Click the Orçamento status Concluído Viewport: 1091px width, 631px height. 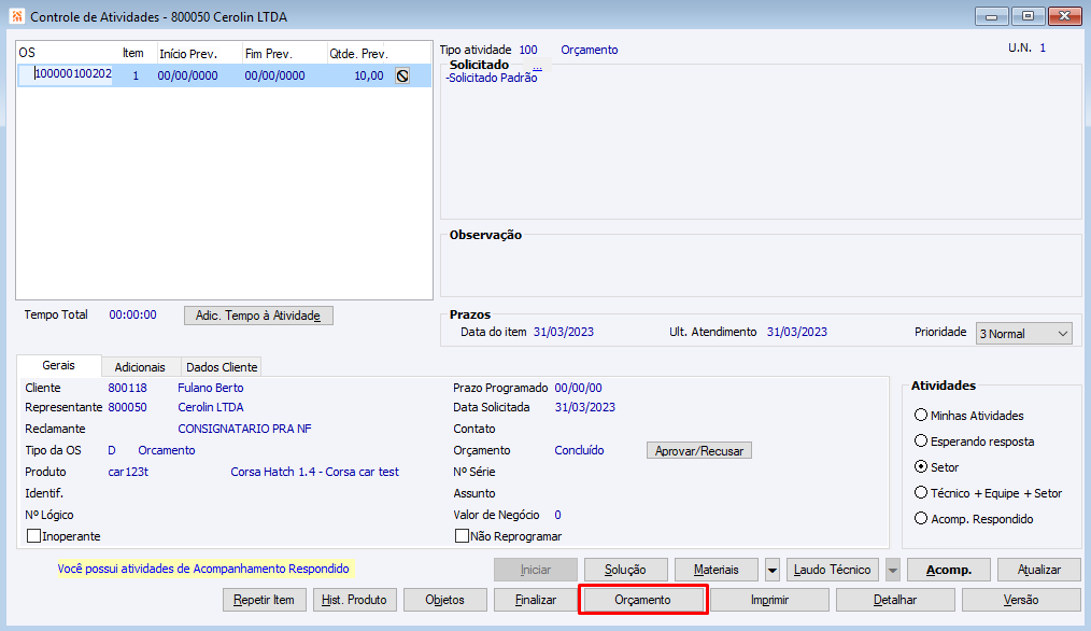(x=579, y=450)
